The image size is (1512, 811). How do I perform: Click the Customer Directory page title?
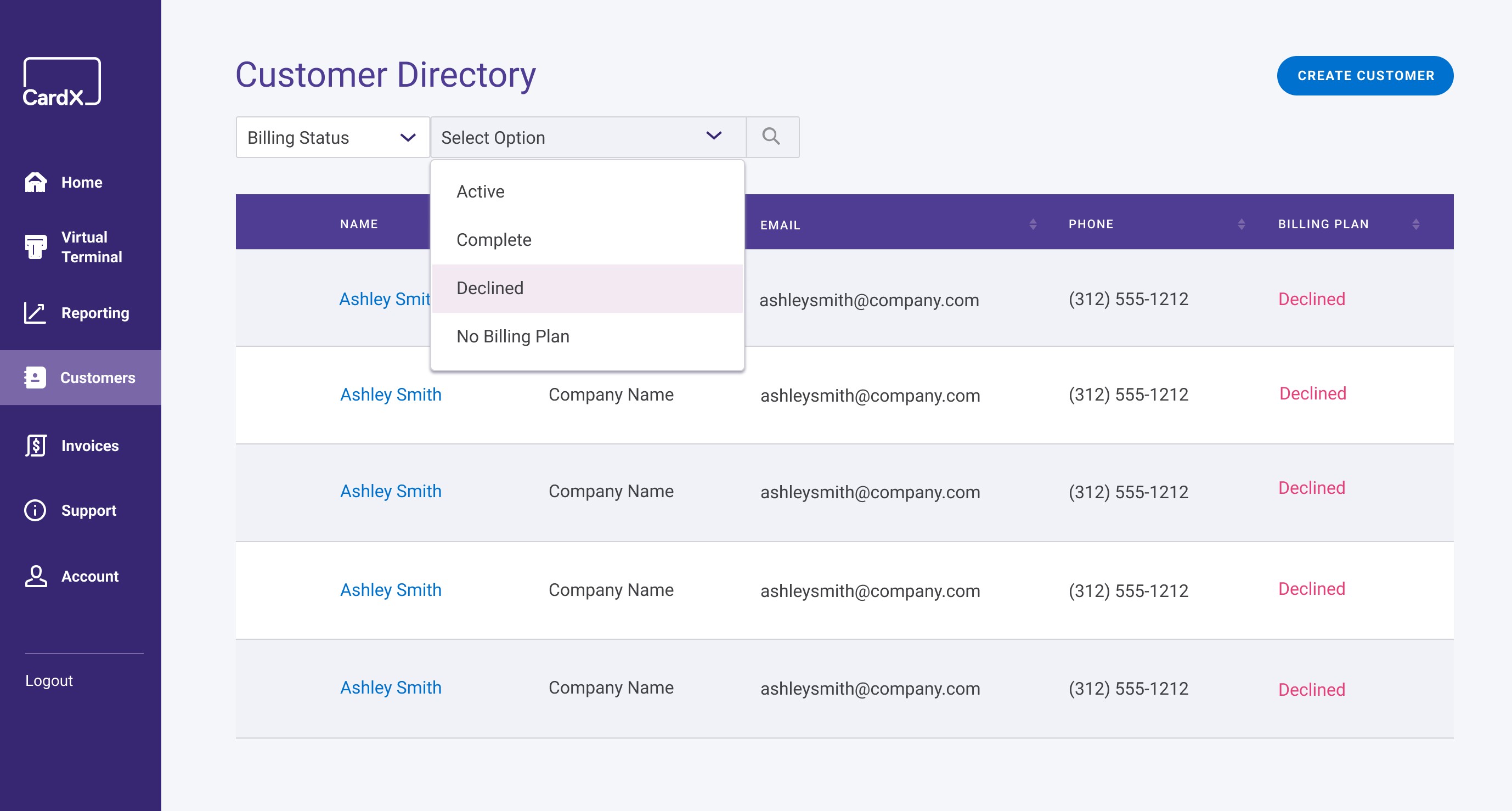[x=386, y=75]
